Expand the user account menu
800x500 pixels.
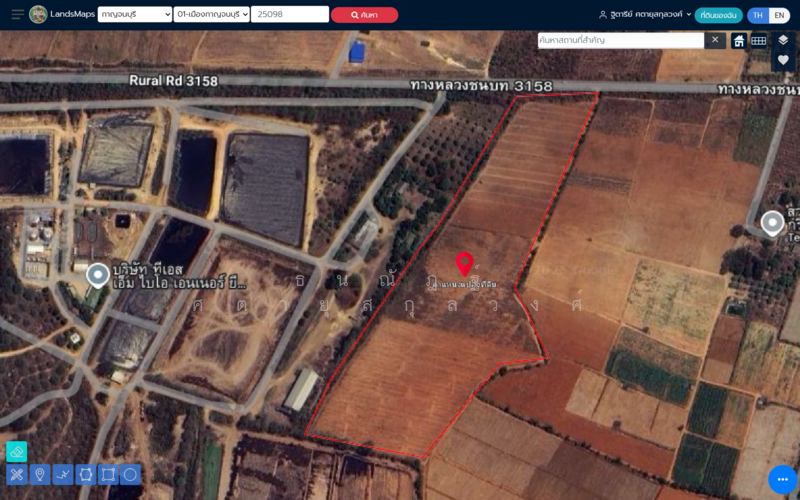[645, 15]
